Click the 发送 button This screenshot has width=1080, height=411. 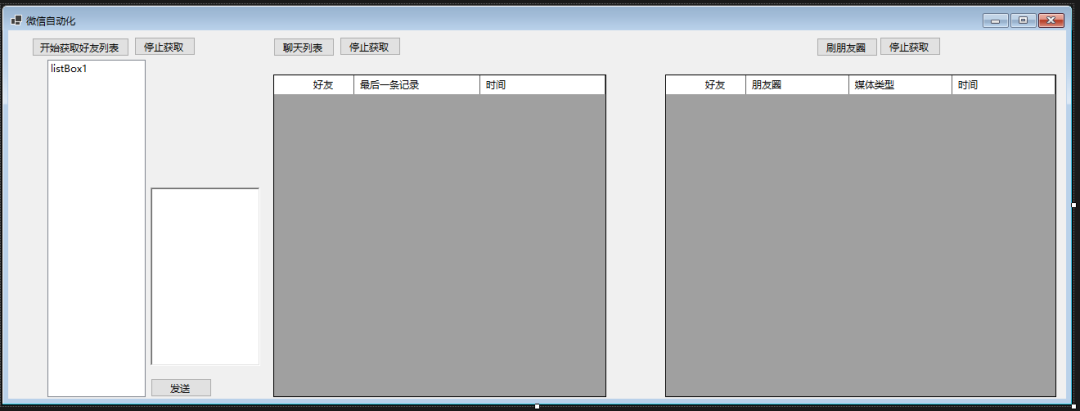point(180,388)
